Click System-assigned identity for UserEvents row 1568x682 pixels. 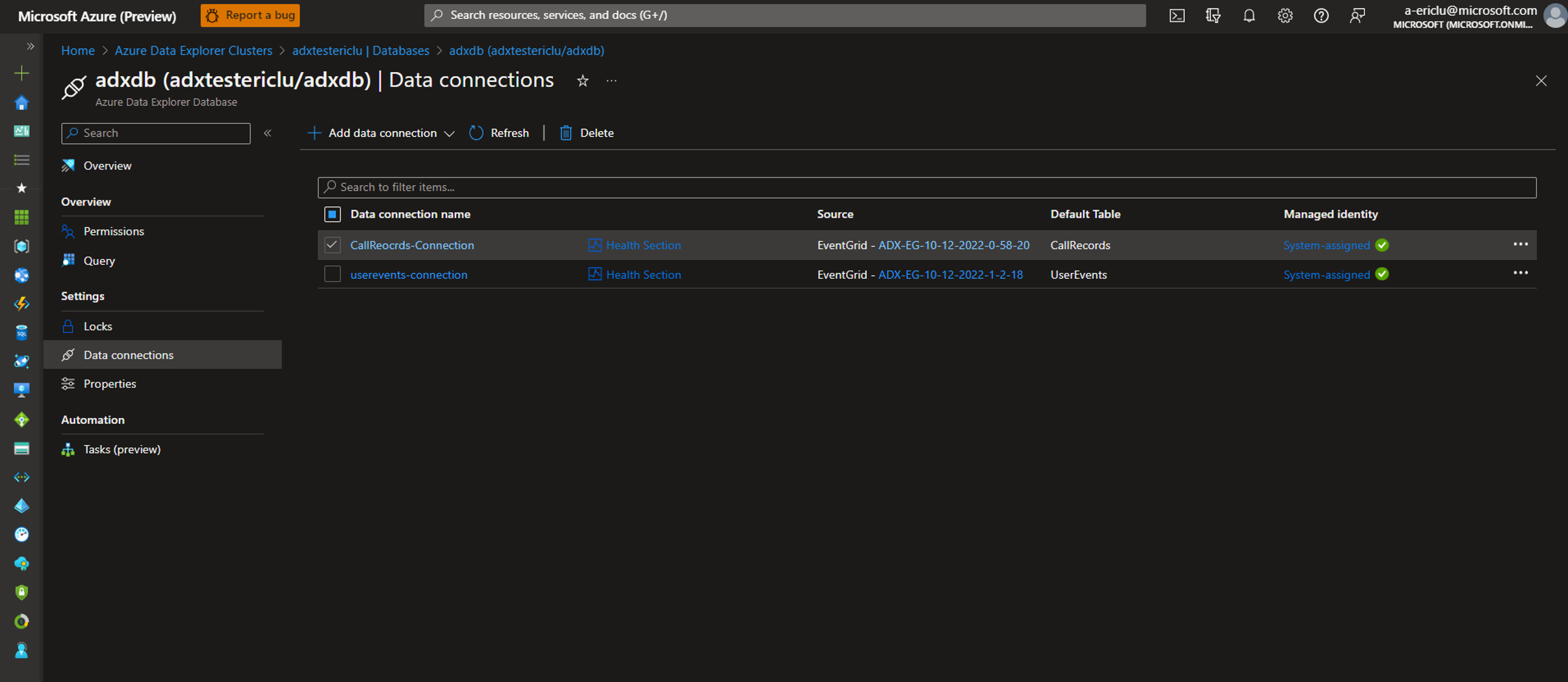[x=1326, y=274]
